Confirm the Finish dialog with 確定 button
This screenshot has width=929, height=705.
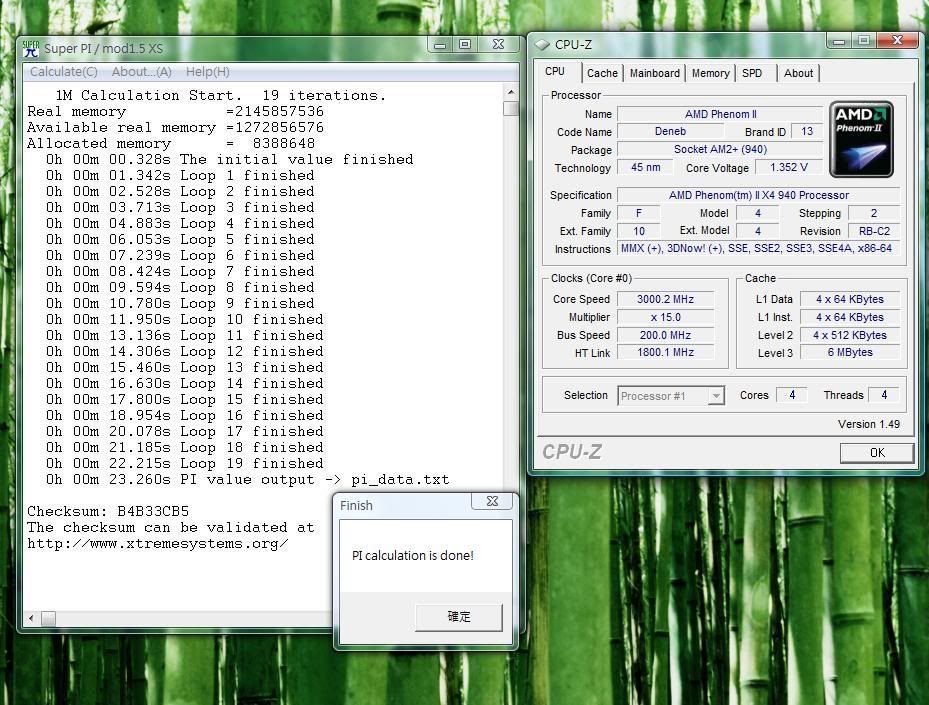pos(459,617)
